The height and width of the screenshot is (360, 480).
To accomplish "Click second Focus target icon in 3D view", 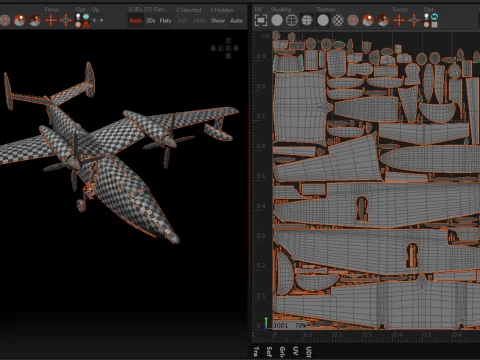I will (66, 20).
